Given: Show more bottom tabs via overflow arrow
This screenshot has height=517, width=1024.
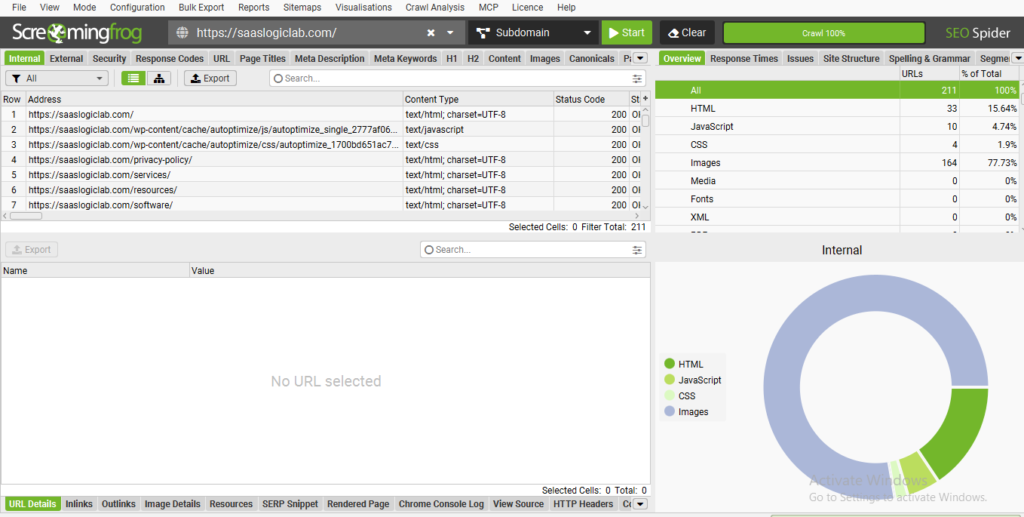Looking at the screenshot, I should point(640,504).
